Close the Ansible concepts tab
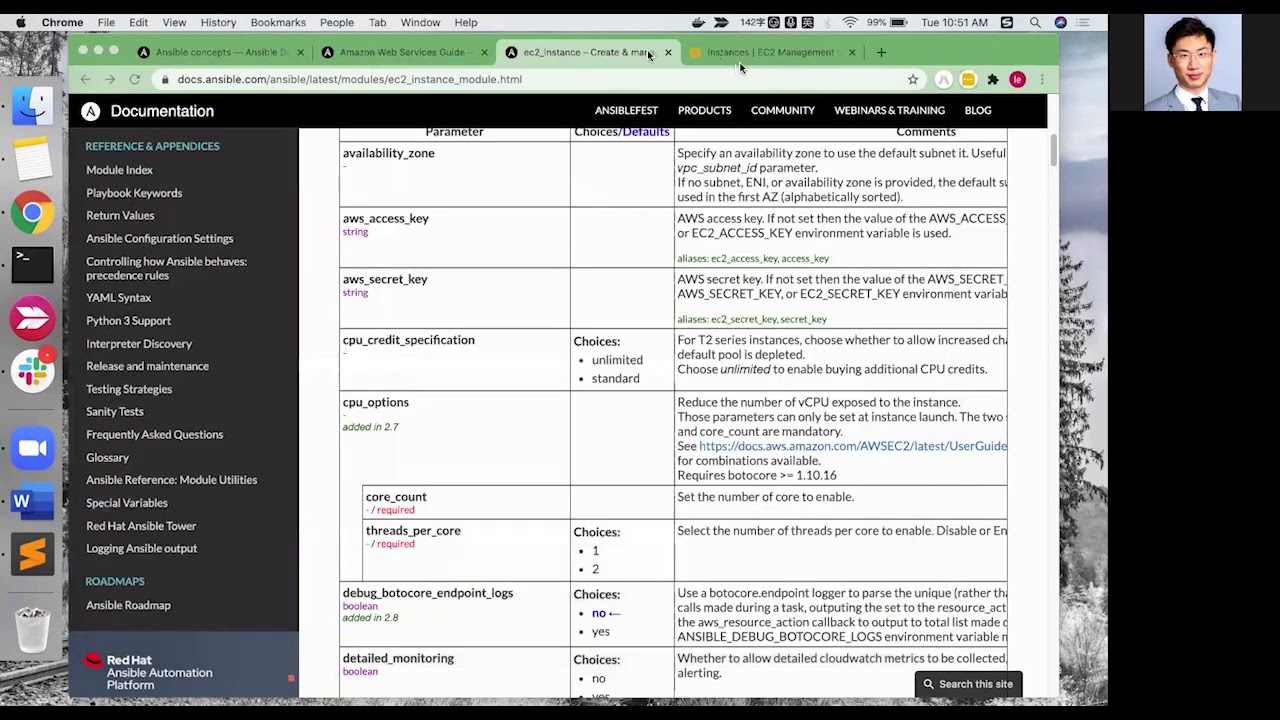Image resolution: width=1280 pixels, height=720 pixels. click(301, 52)
